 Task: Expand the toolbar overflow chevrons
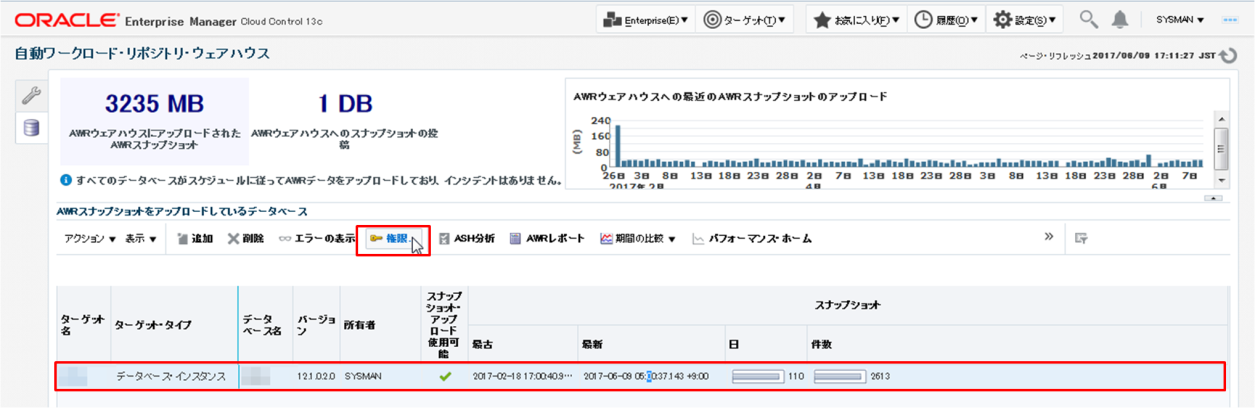[1049, 237]
